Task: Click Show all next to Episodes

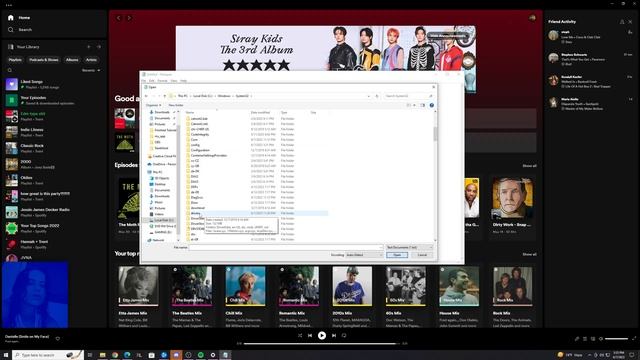Action: (529, 166)
